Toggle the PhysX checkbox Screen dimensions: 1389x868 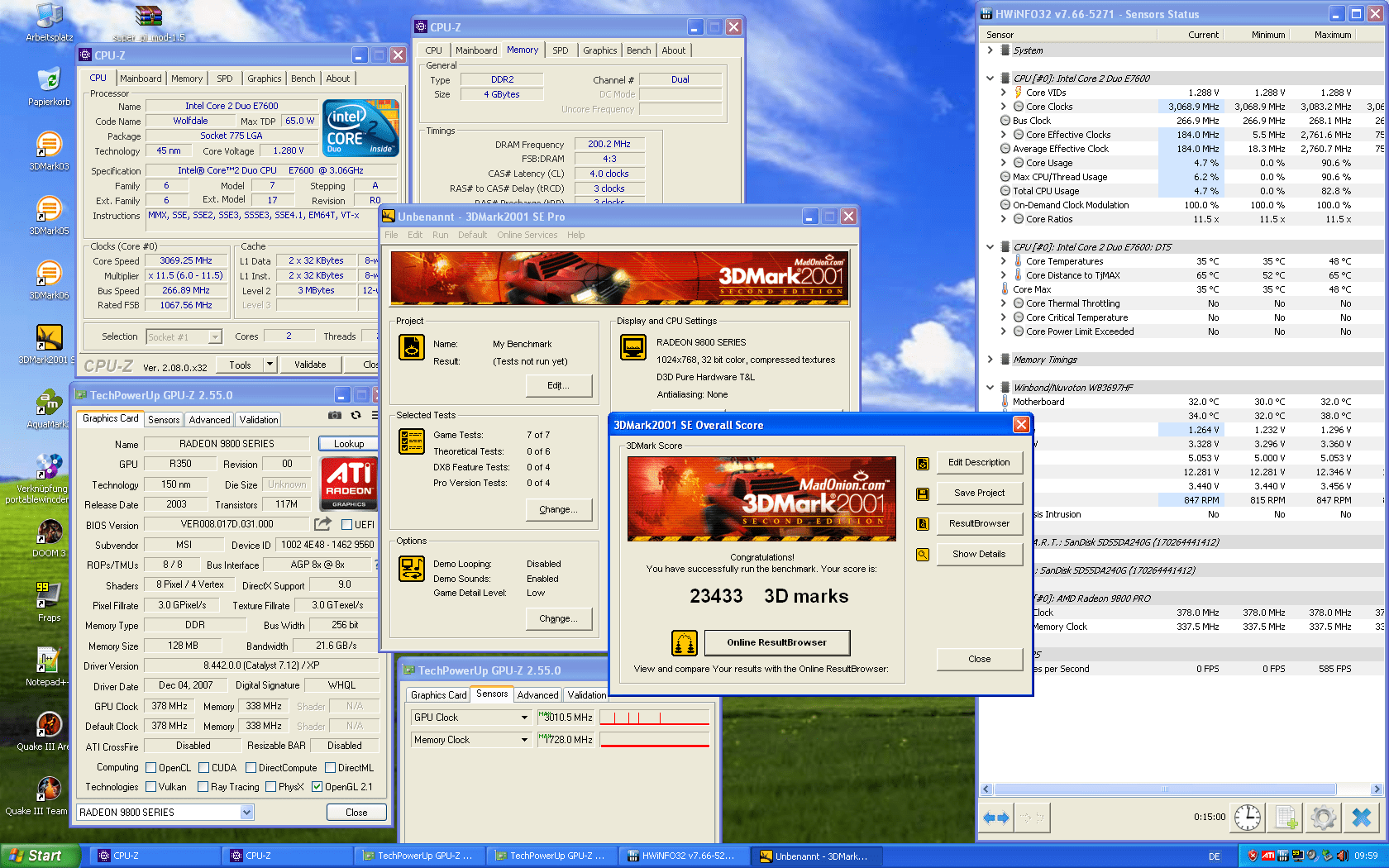click(270, 787)
